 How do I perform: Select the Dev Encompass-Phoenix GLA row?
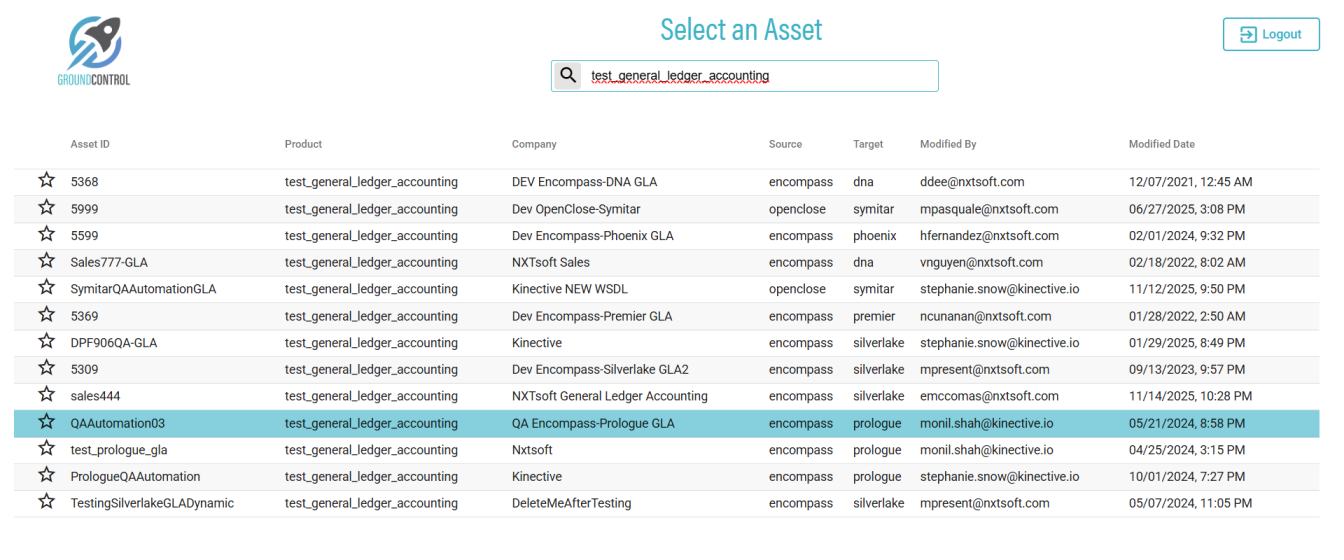pos(592,236)
